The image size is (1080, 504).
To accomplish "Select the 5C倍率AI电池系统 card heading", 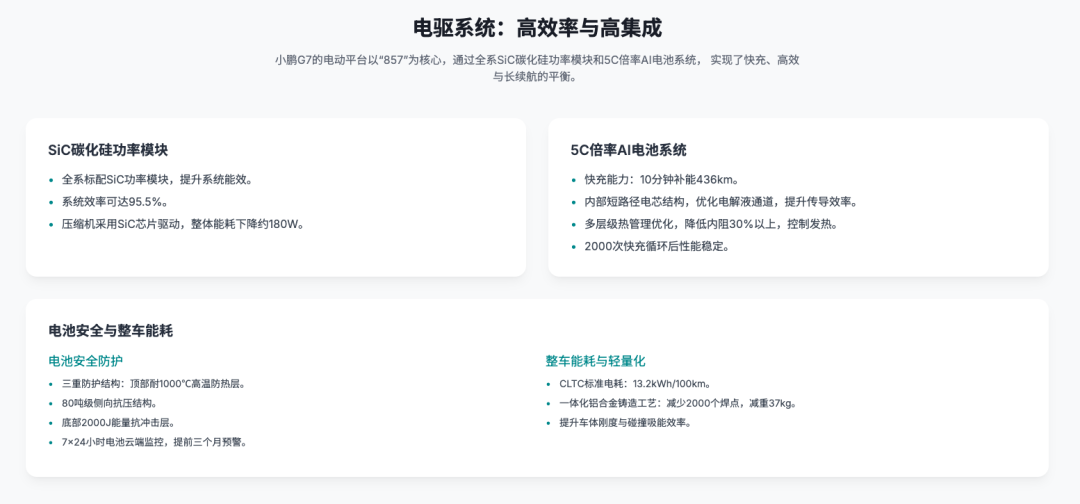I will coord(628,150).
